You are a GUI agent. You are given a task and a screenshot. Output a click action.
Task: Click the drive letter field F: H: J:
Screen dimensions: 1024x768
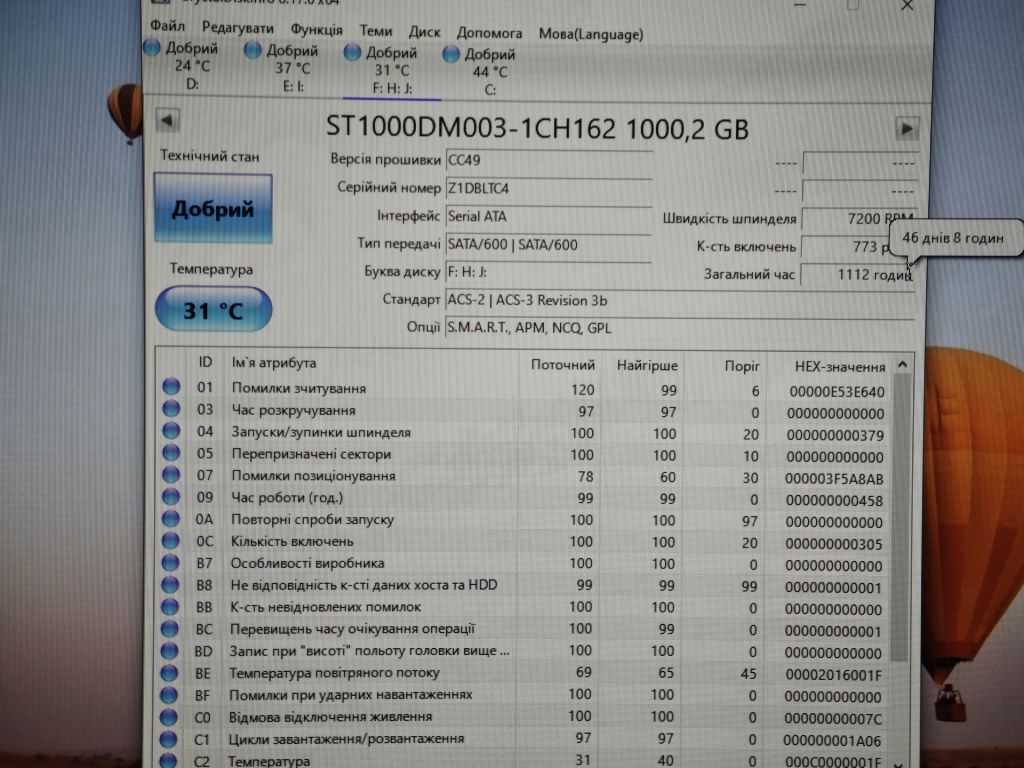point(549,272)
